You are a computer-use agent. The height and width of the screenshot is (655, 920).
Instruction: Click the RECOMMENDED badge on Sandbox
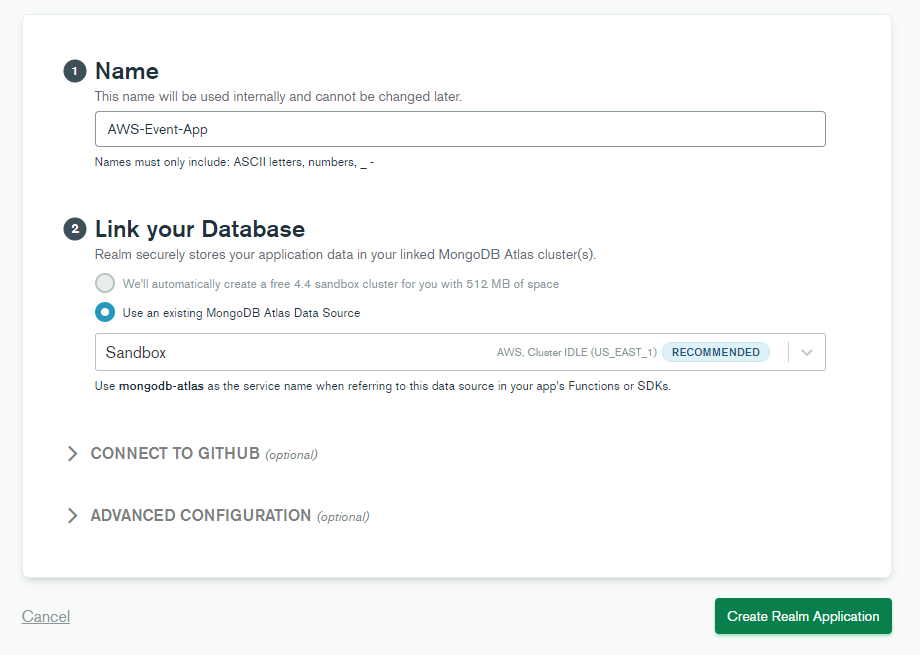(x=715, y=352)
